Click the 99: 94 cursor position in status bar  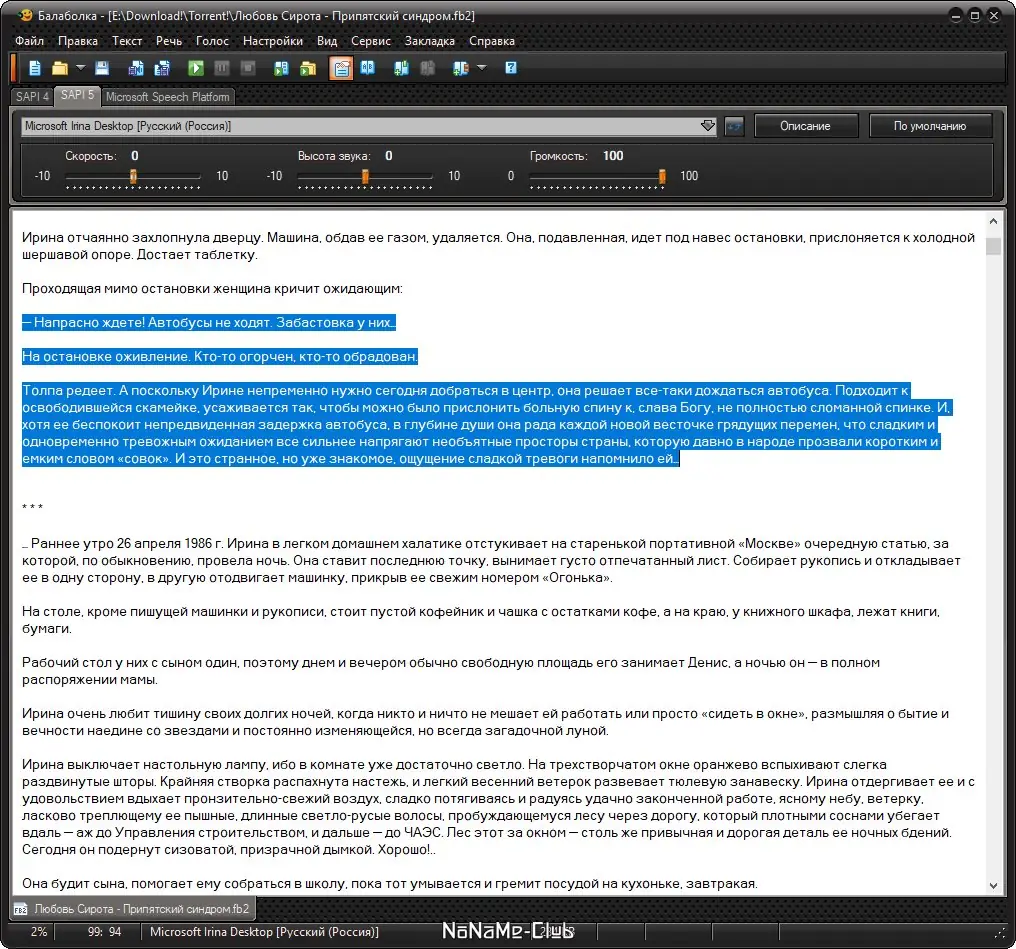104,932
